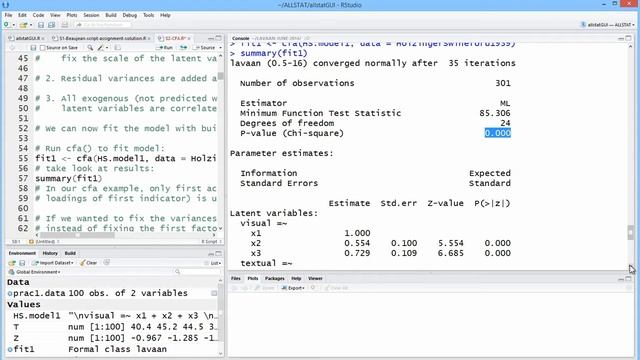Viewport: 640px width, 360px height.
Task: Click the Find/Replace magnifier icon
Action: coord(90,48)
